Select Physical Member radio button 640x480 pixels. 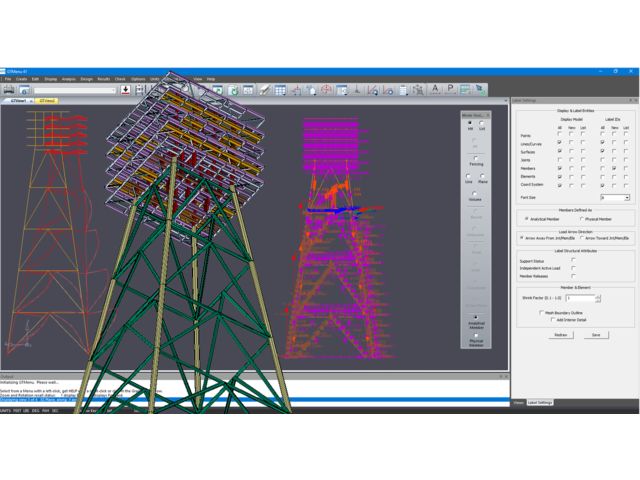584,217
